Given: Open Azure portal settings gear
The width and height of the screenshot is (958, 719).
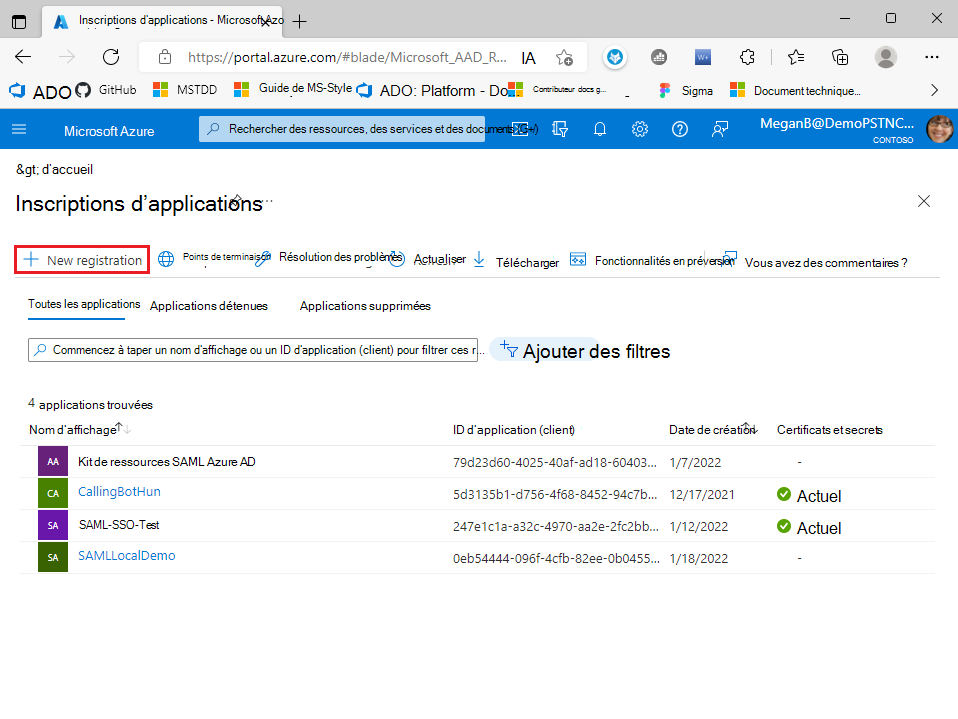Looking at the screenshot, I should coord(640,129).
